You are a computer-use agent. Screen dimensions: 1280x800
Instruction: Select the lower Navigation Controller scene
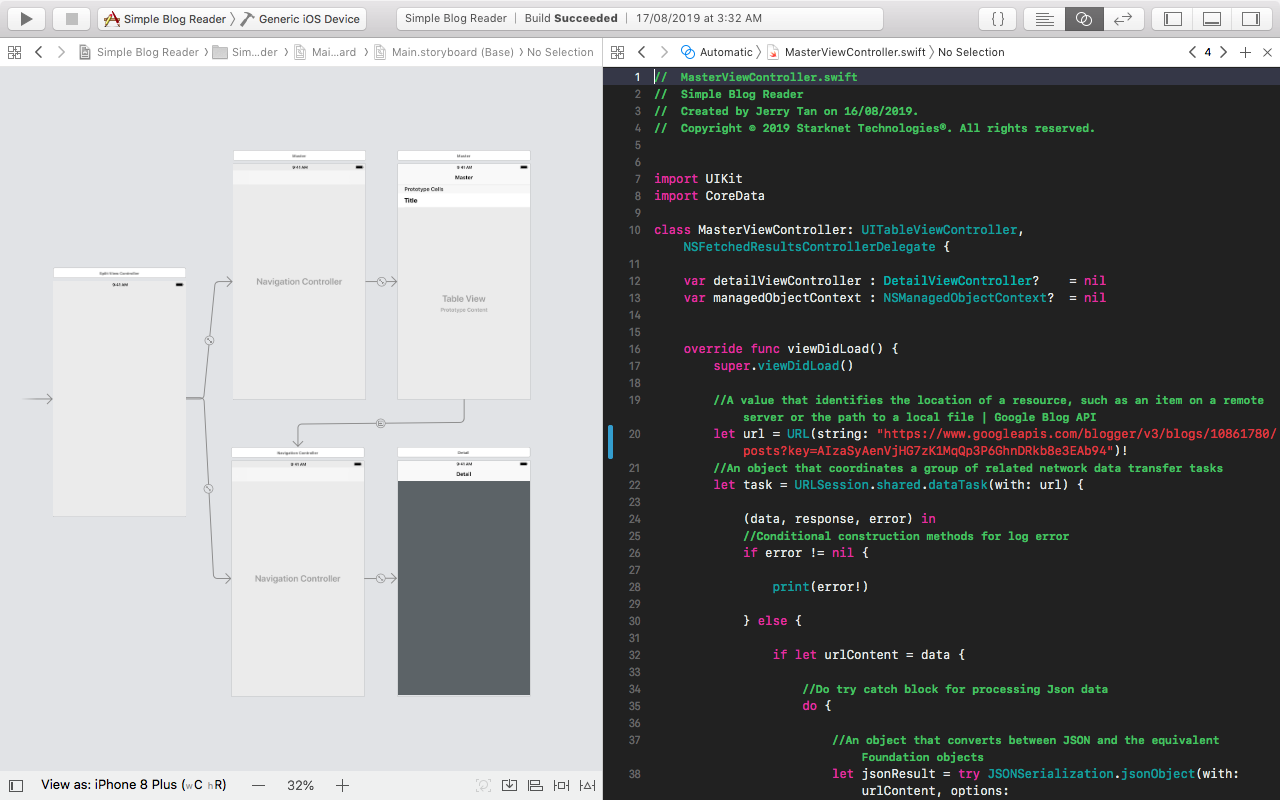(x=298, y=572)
